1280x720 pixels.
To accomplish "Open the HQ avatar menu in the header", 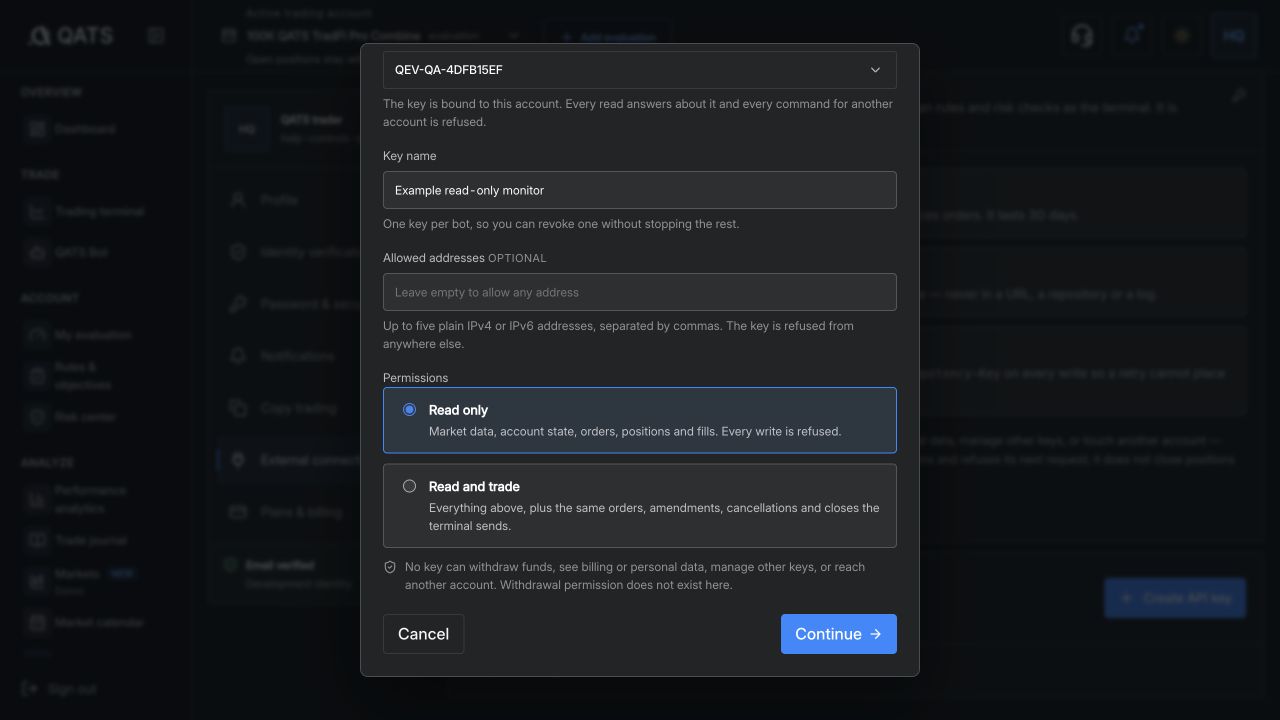I will tap(1234, 35).
